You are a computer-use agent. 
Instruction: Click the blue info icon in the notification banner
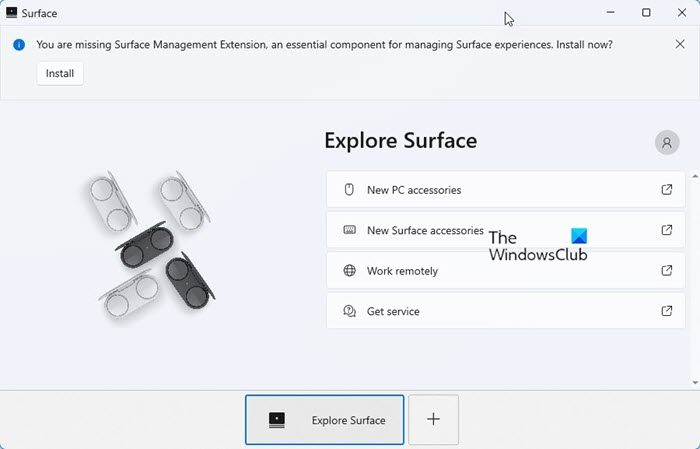[18, 45]
